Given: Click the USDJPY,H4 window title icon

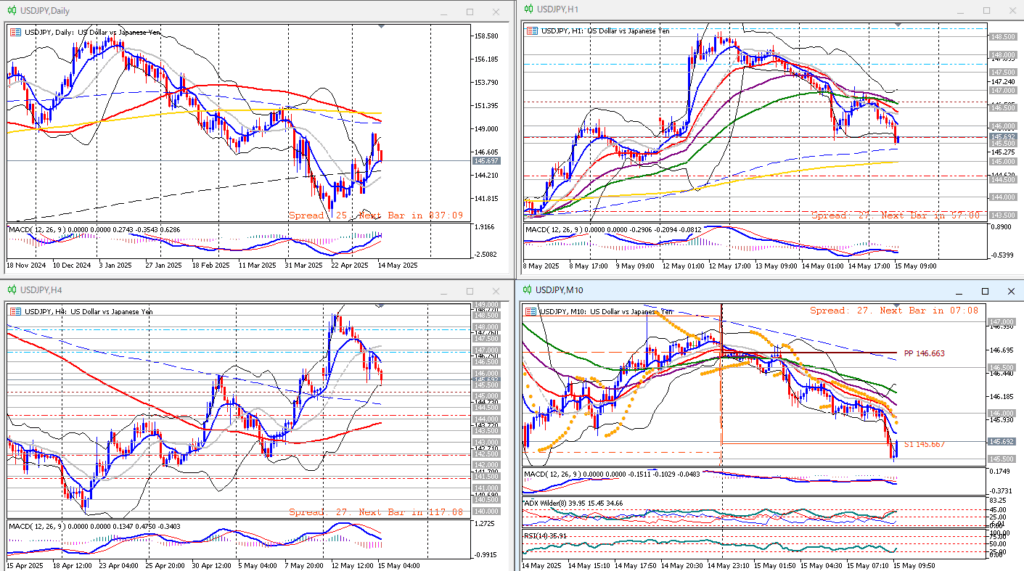Looking at the screenshot, I should click(12, 290).
